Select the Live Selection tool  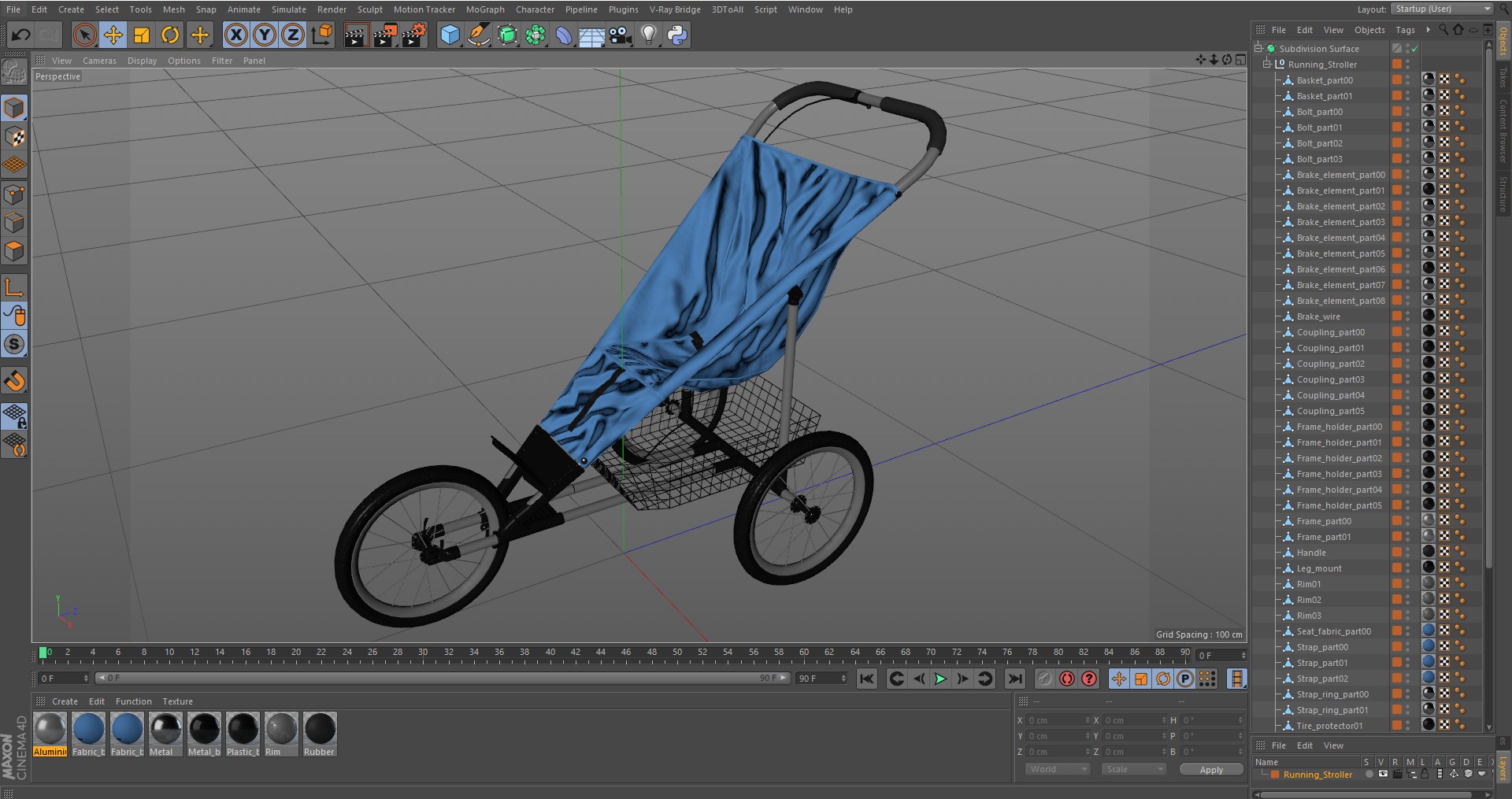tap(84, 35)
